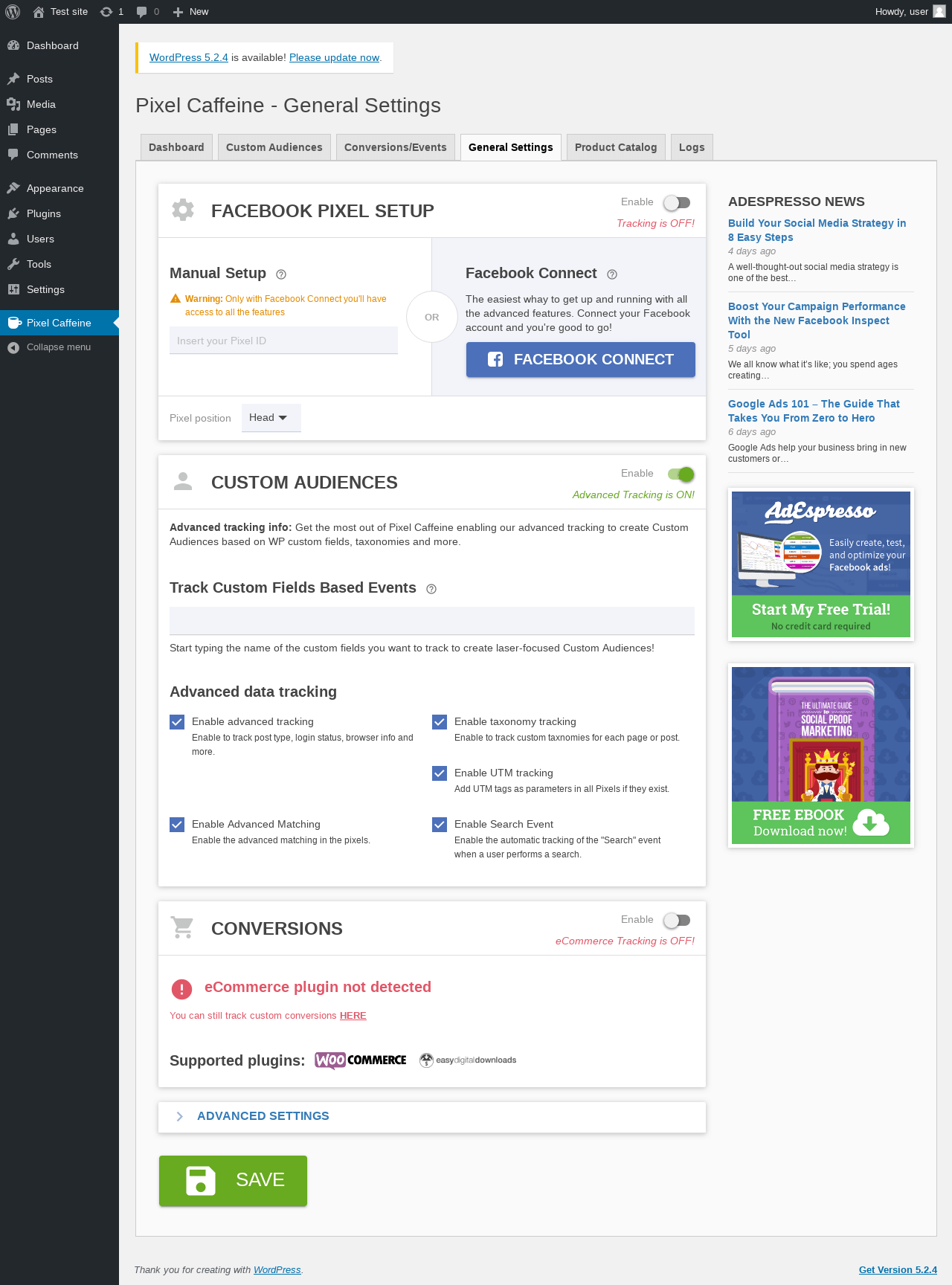Disable the Custom Audiences tracking toggle

[681, 474]
